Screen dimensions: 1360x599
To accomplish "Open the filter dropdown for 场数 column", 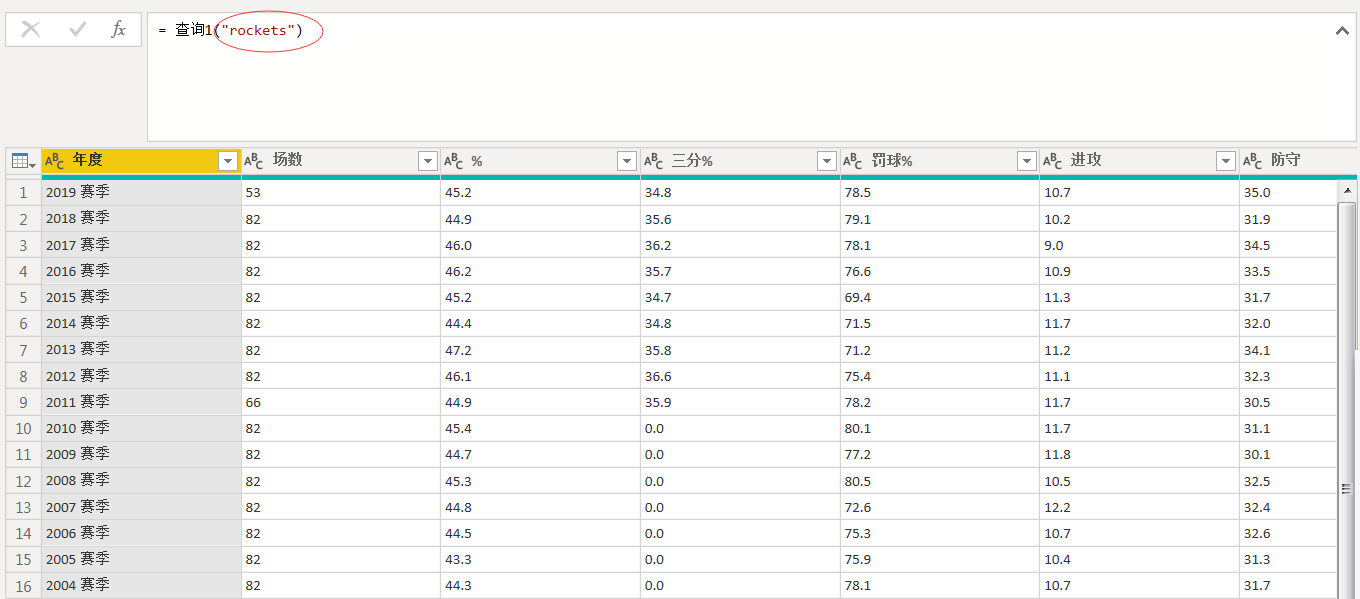I will [x=428, y=161].
